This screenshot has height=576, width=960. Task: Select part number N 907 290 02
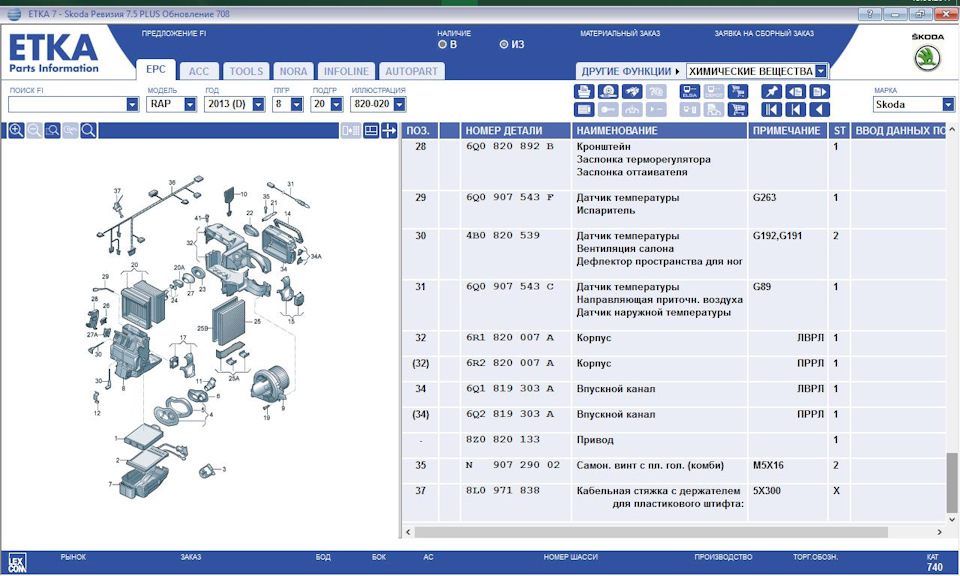point(512,465)
